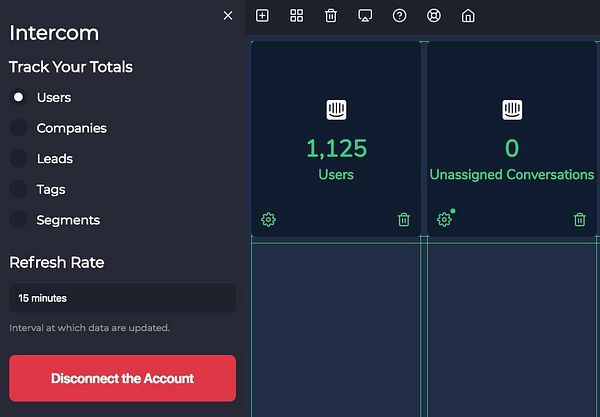Click Disconnect the Account button
Screen dimensions: 600x417
(x=122, y=378)
